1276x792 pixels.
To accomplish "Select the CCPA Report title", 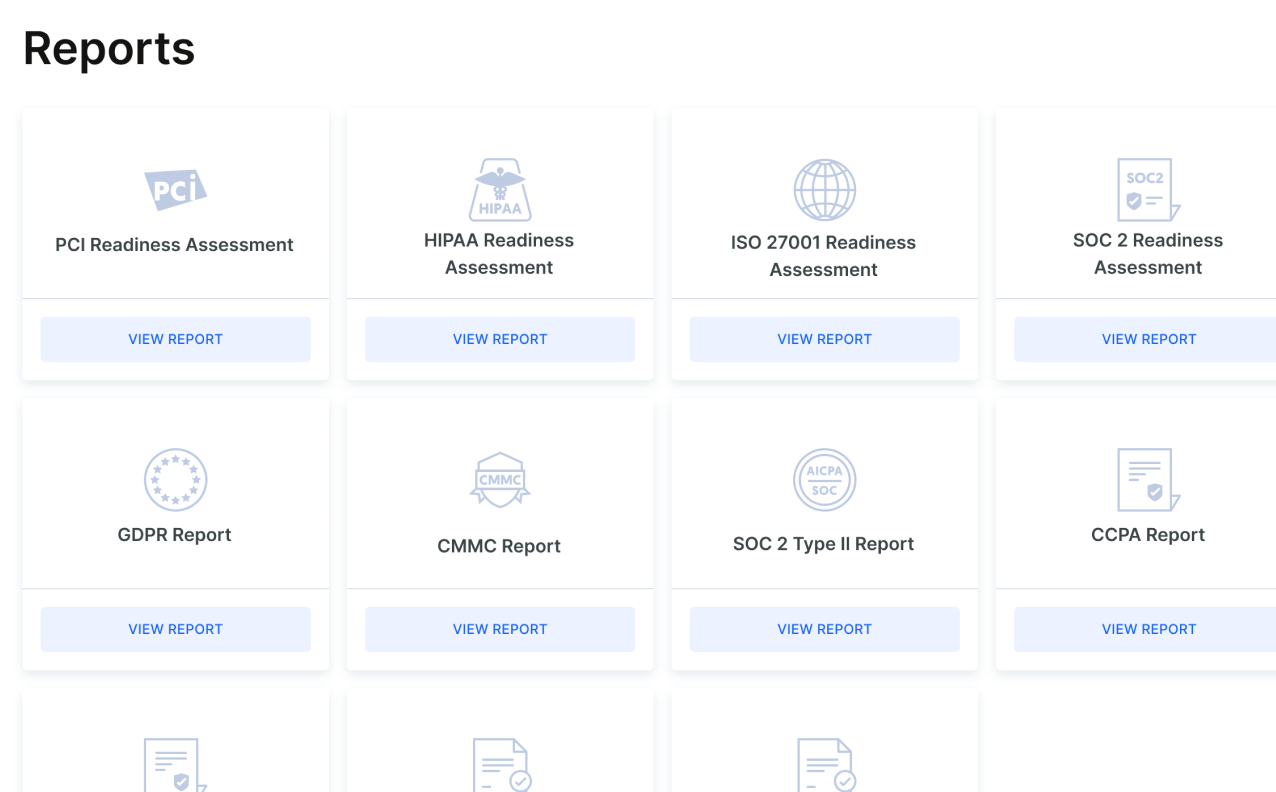I will (x=1148, y=535).
